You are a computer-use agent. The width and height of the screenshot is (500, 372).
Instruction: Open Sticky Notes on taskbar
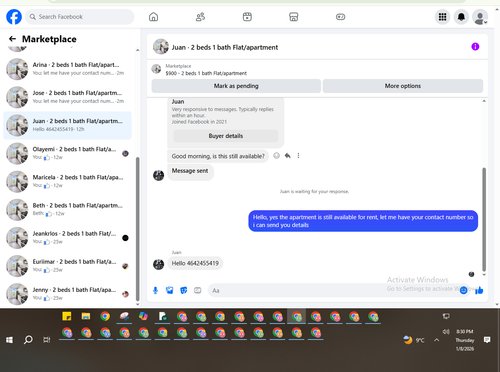[67, 316]
